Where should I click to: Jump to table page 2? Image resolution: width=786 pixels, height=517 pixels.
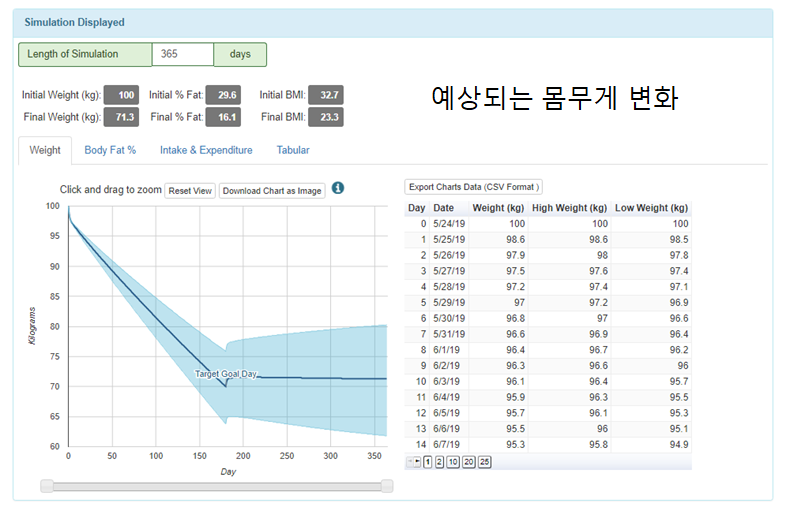439,462
